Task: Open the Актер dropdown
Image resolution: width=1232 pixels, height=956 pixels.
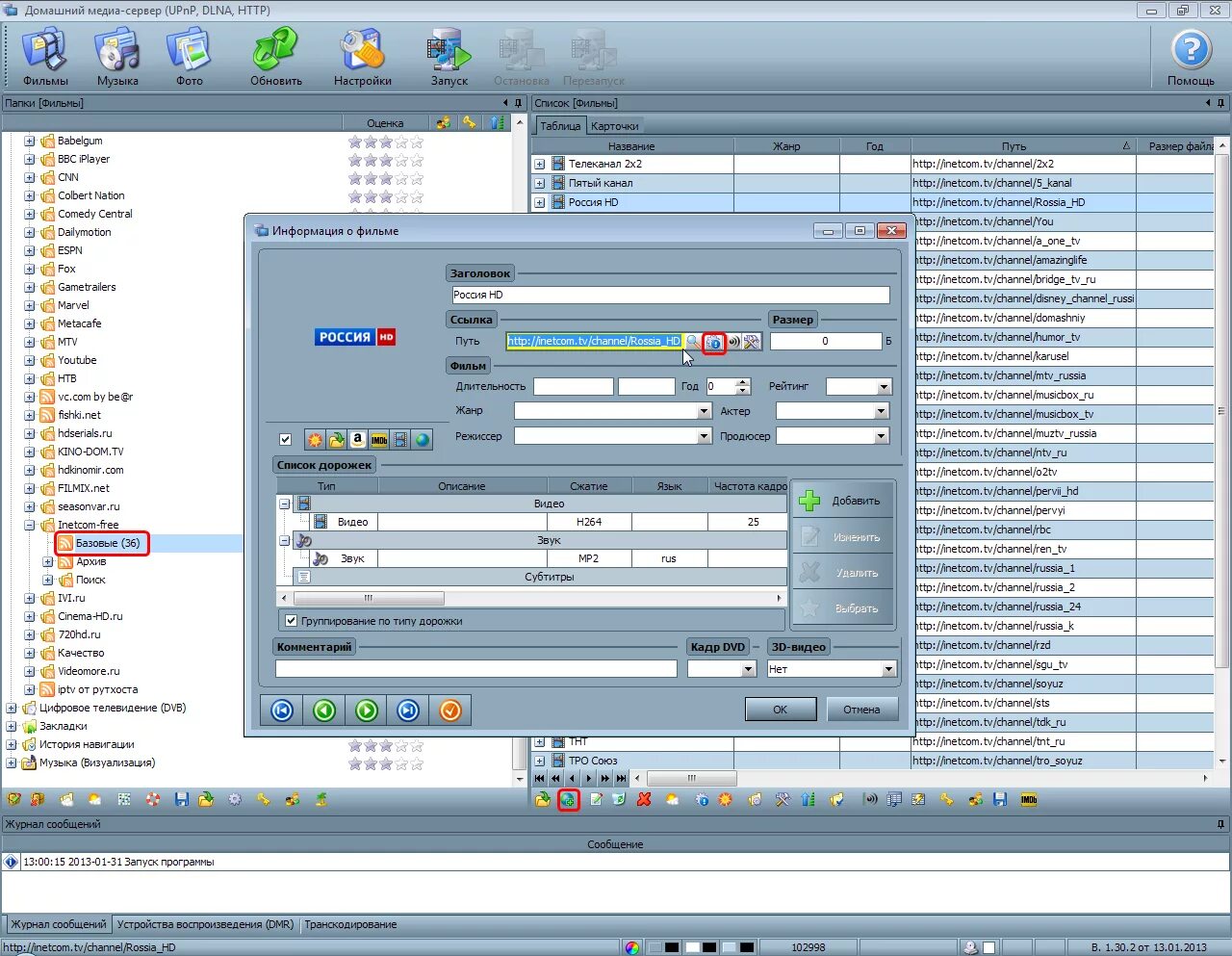Action: tap(881, 411)
